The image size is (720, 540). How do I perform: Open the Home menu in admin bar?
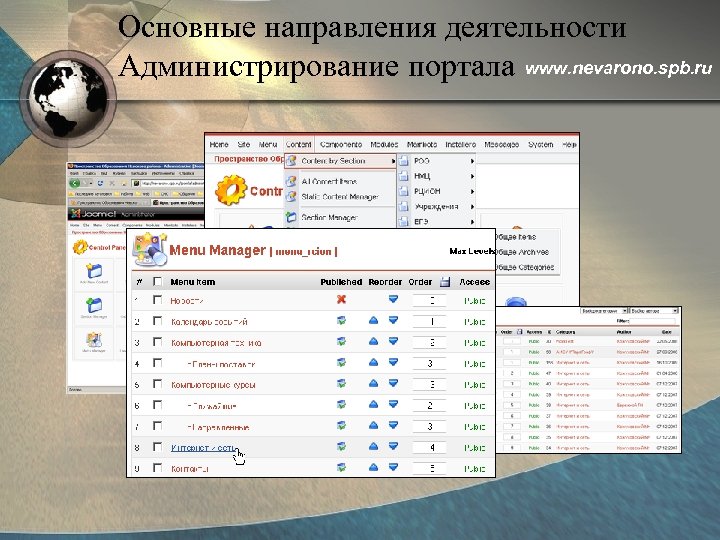(x=219, y=144)
